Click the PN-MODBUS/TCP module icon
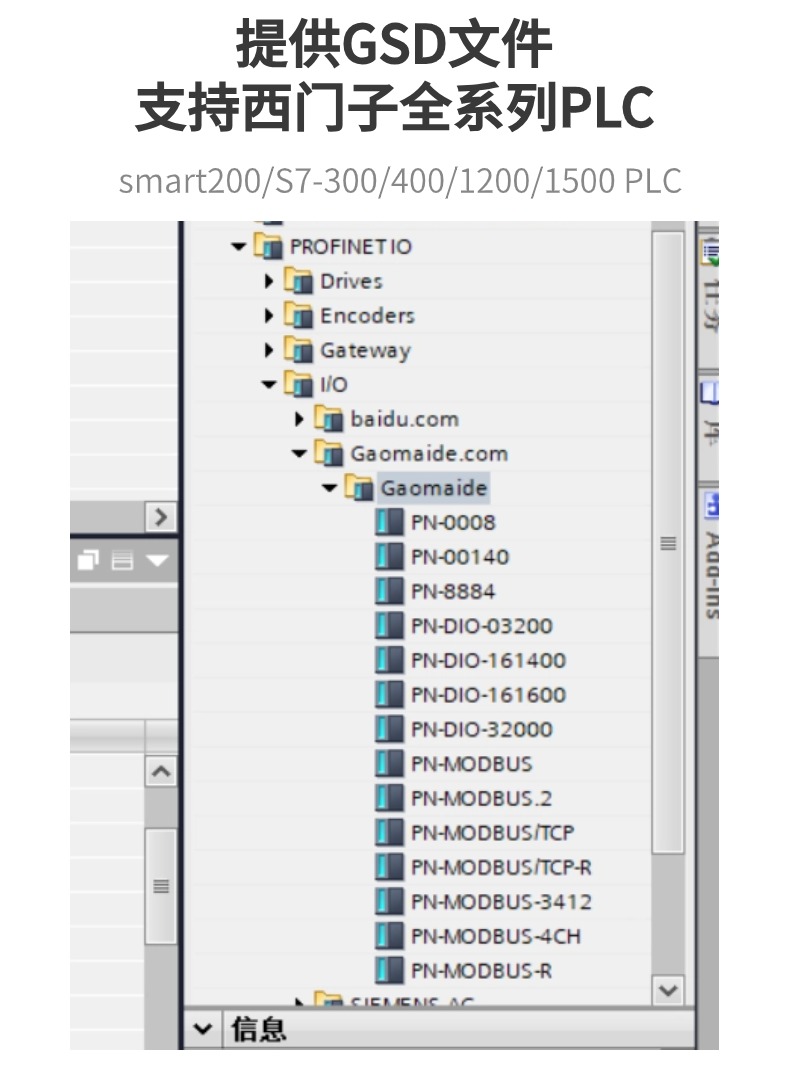Image resolution: width=790 pixels, height=1086 pixels. pyautogui.click(x=389, y=833)
